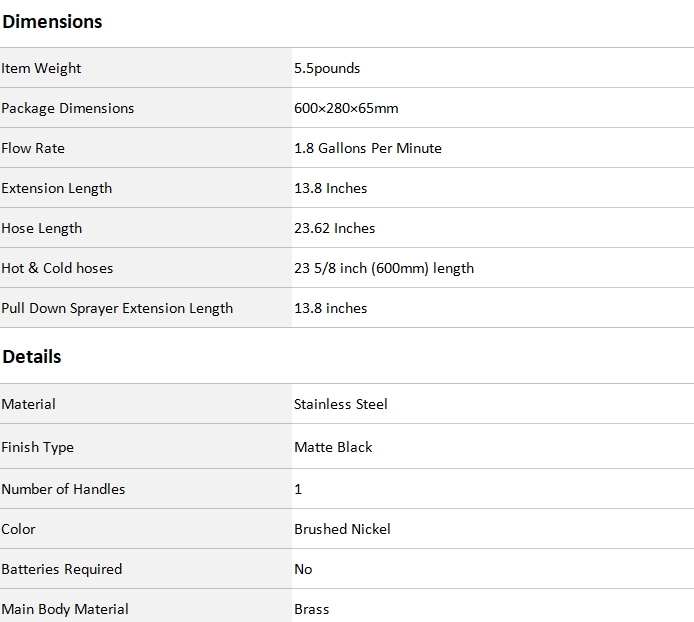Click the Brushed Nickel color value
This screenshot has height=622, width=694.
pyautogui.click(x=342, y=529)
